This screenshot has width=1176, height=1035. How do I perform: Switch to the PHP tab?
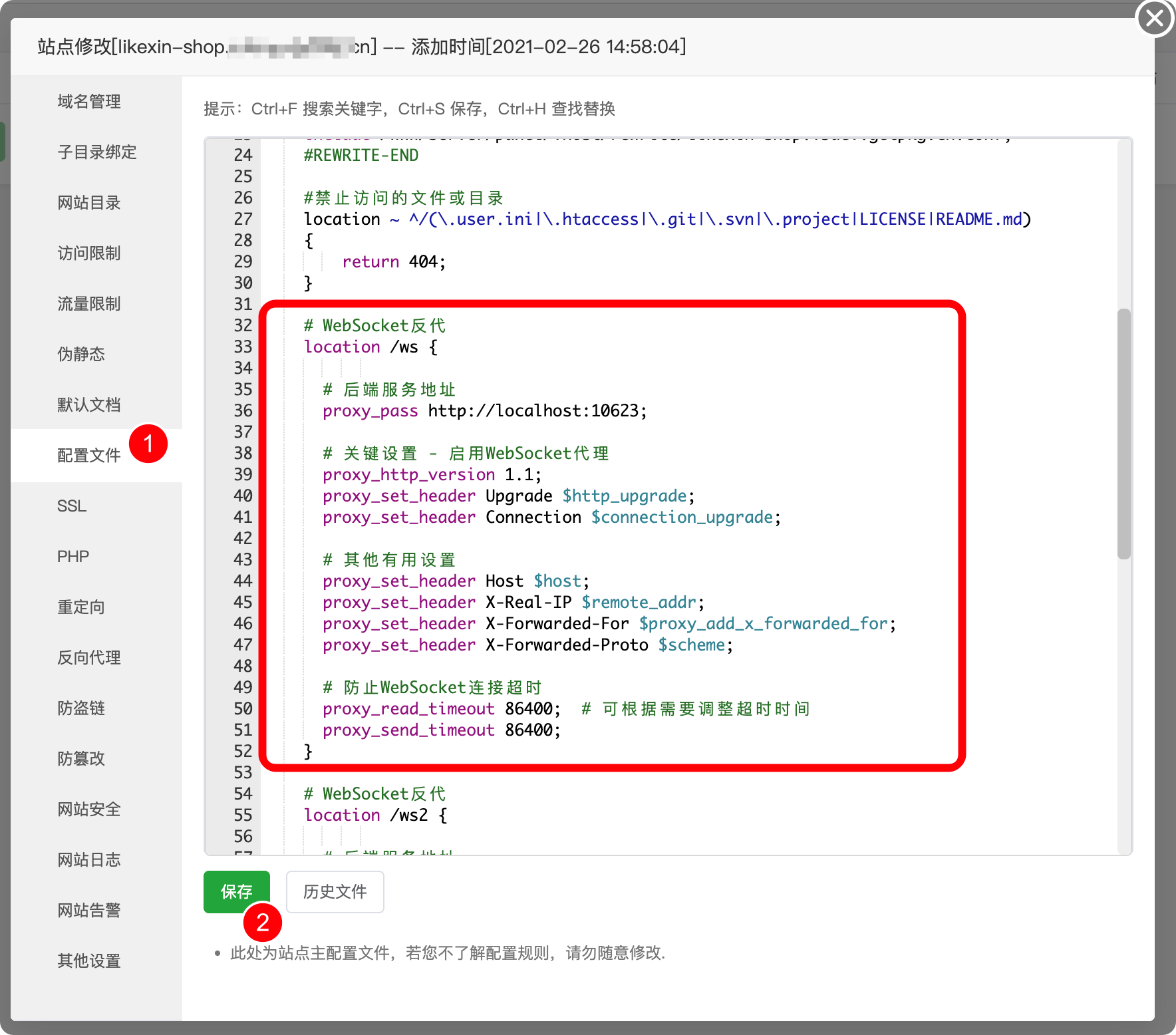(73, 557)
